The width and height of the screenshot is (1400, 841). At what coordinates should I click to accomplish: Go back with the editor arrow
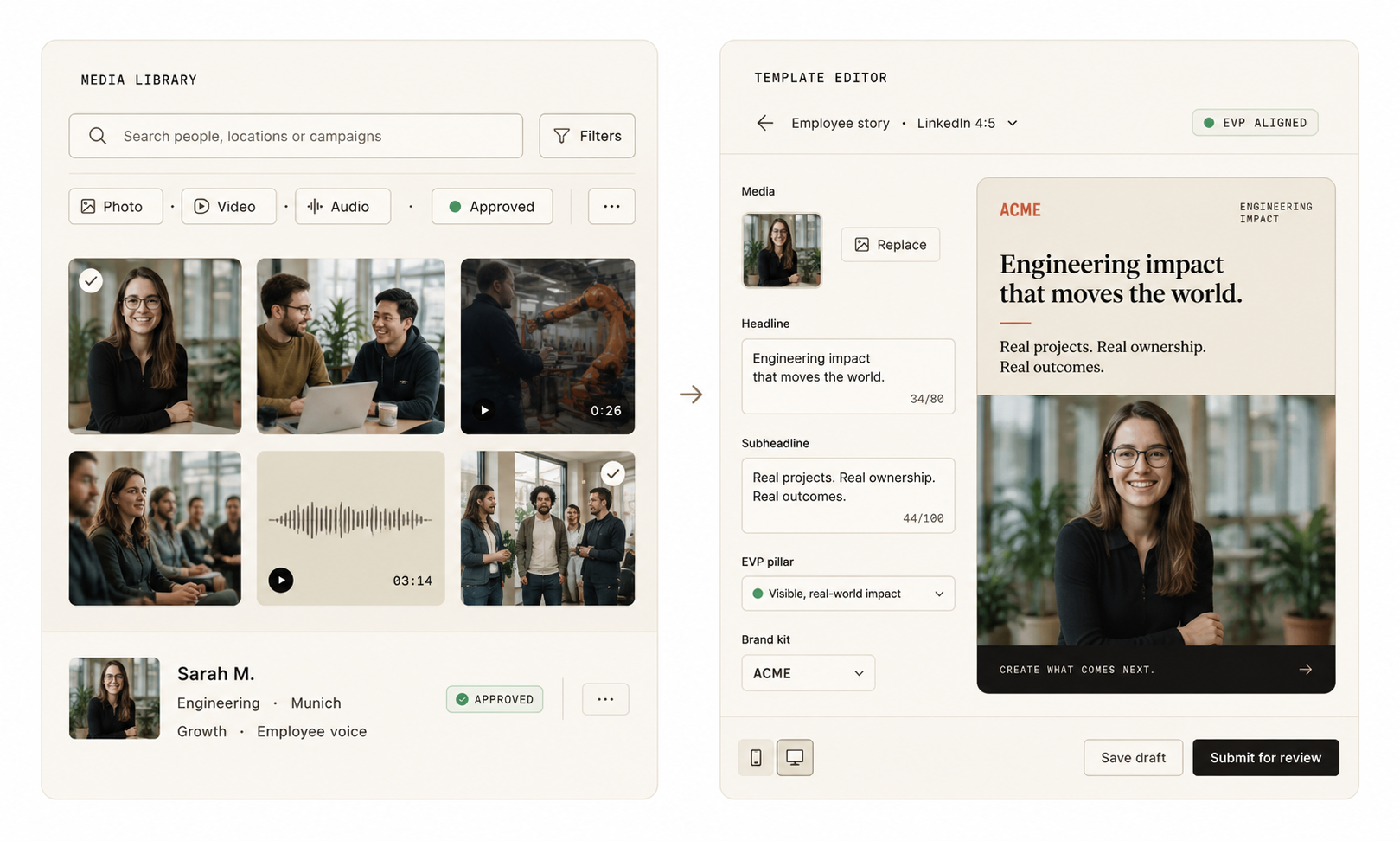click(765, 123)
